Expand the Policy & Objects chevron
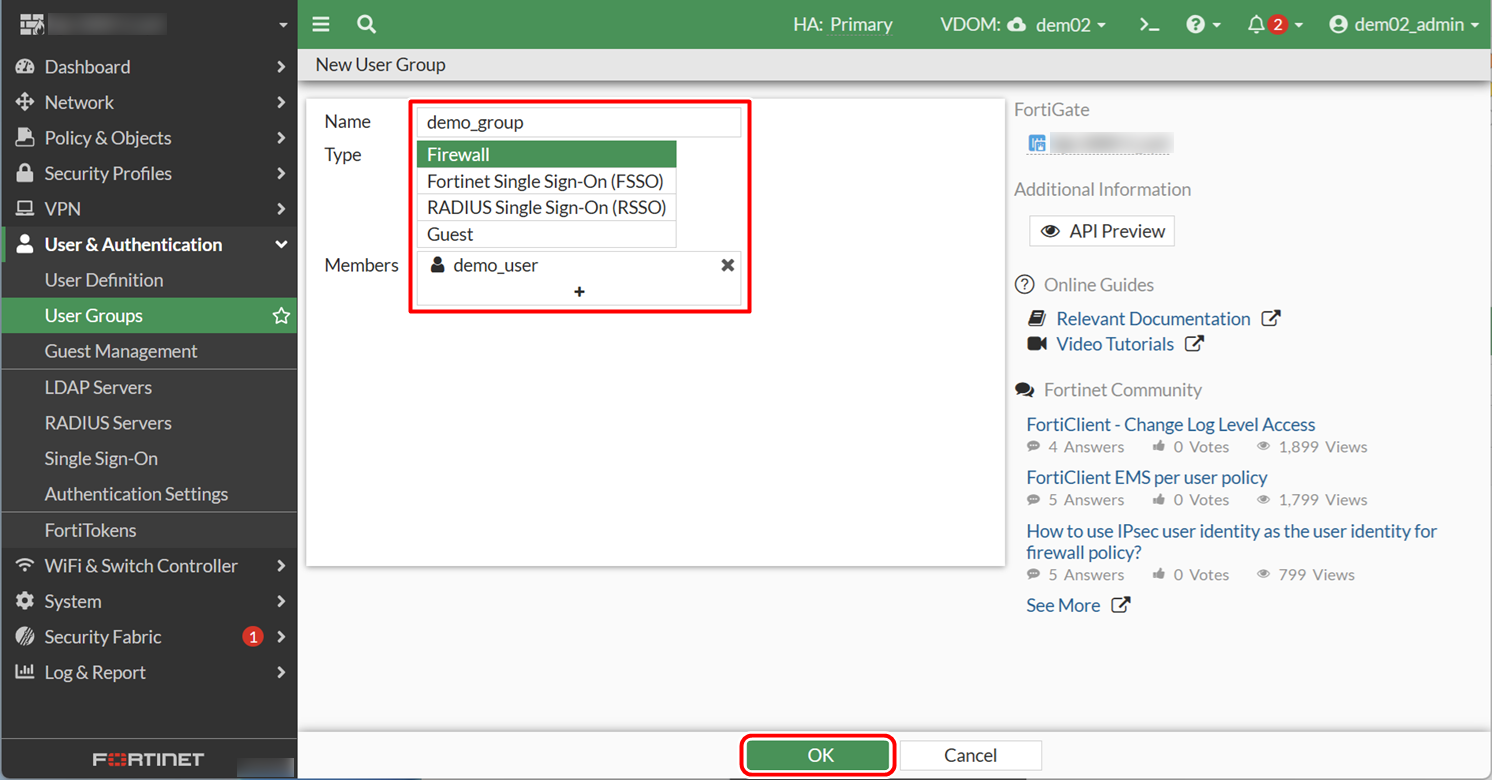Screen dimensions: 1492x780 (x=281, y=138)
